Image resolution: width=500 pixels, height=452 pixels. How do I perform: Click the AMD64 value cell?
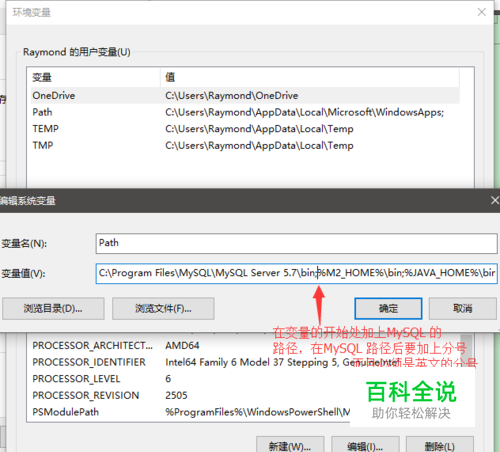click(x=182, y=346)
